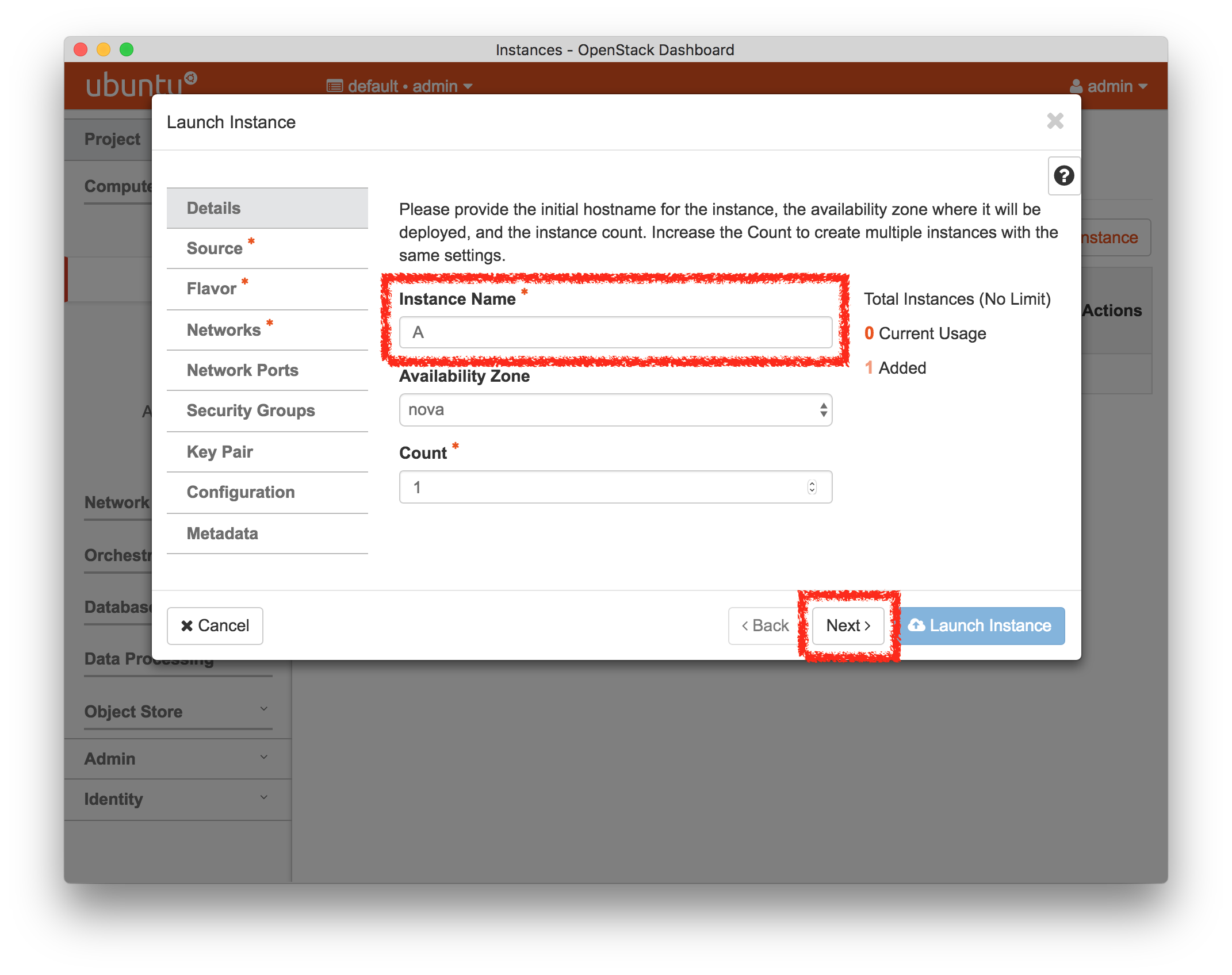The height and width of the screenshot is (975, 1232).
Task: Click the Ubuntu logo in header
Action: (141, 85)
